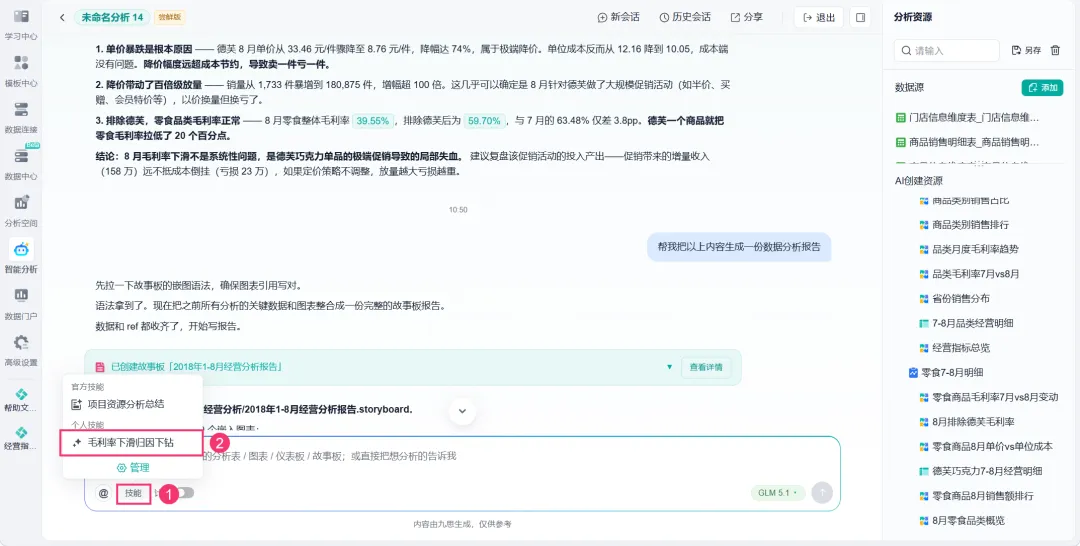
Task: Toggle the right panel layout icon
Action: coord(860,17)
